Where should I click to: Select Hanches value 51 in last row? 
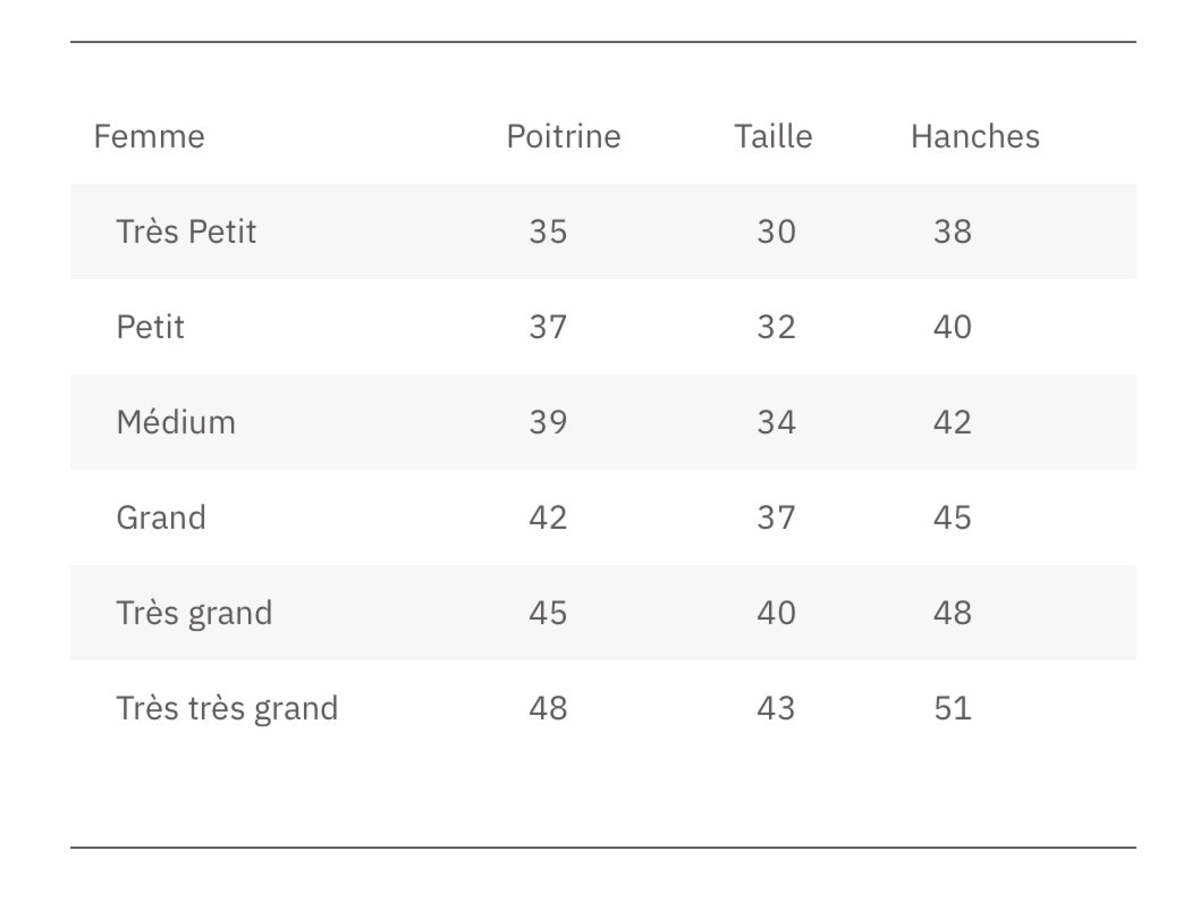952,708
